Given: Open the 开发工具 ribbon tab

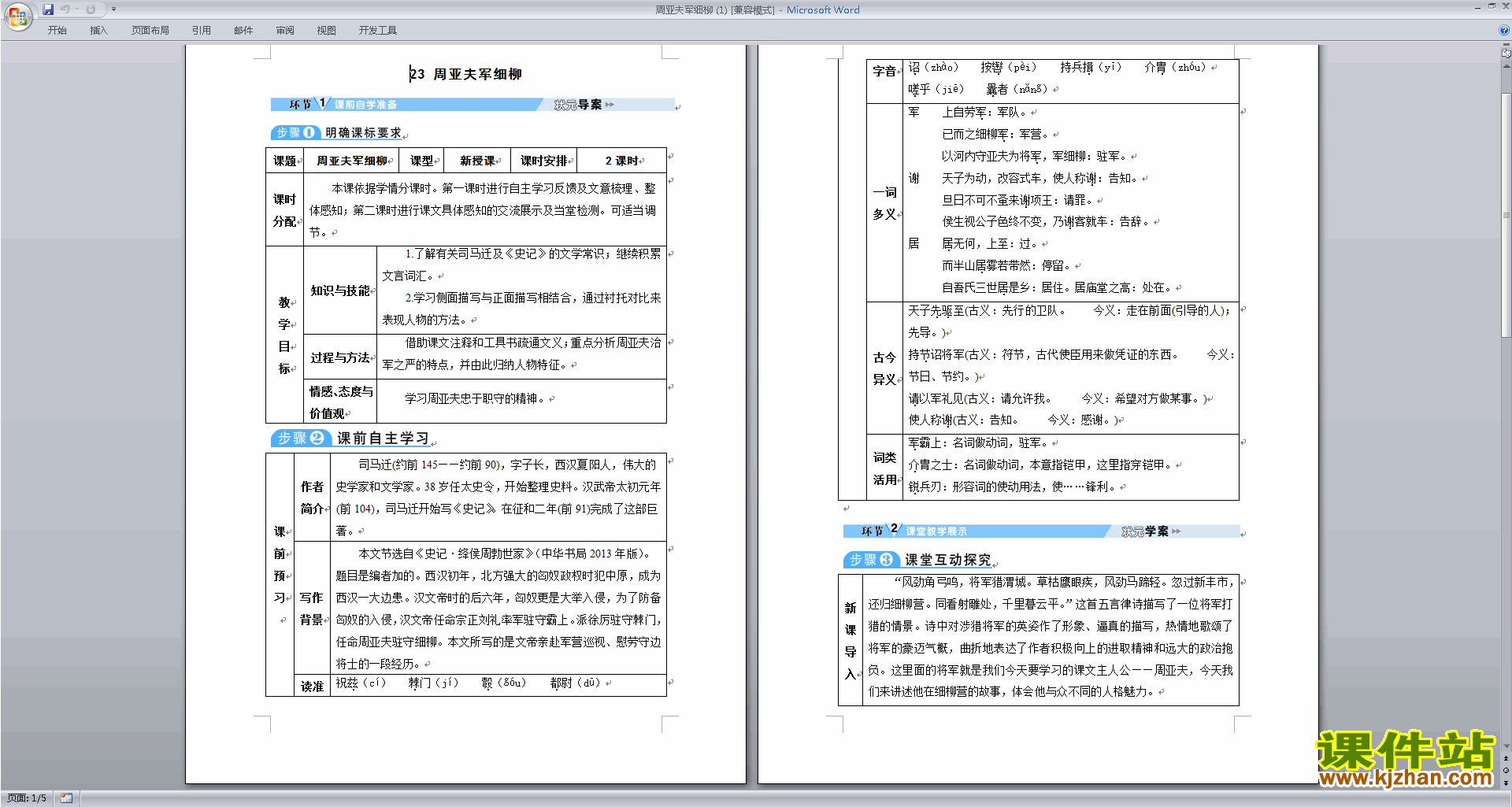Looking at the screenshot, I should click(378, 31).
